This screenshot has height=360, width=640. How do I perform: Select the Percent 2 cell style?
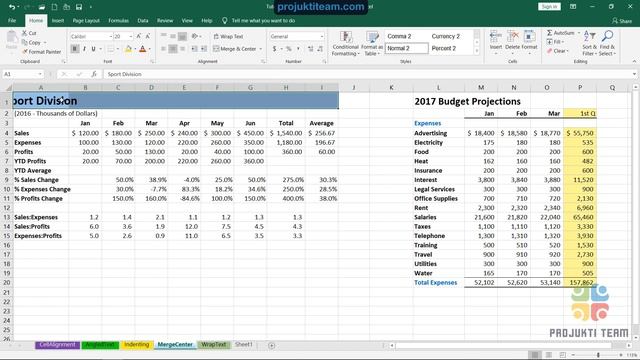(x=443, y=48)
